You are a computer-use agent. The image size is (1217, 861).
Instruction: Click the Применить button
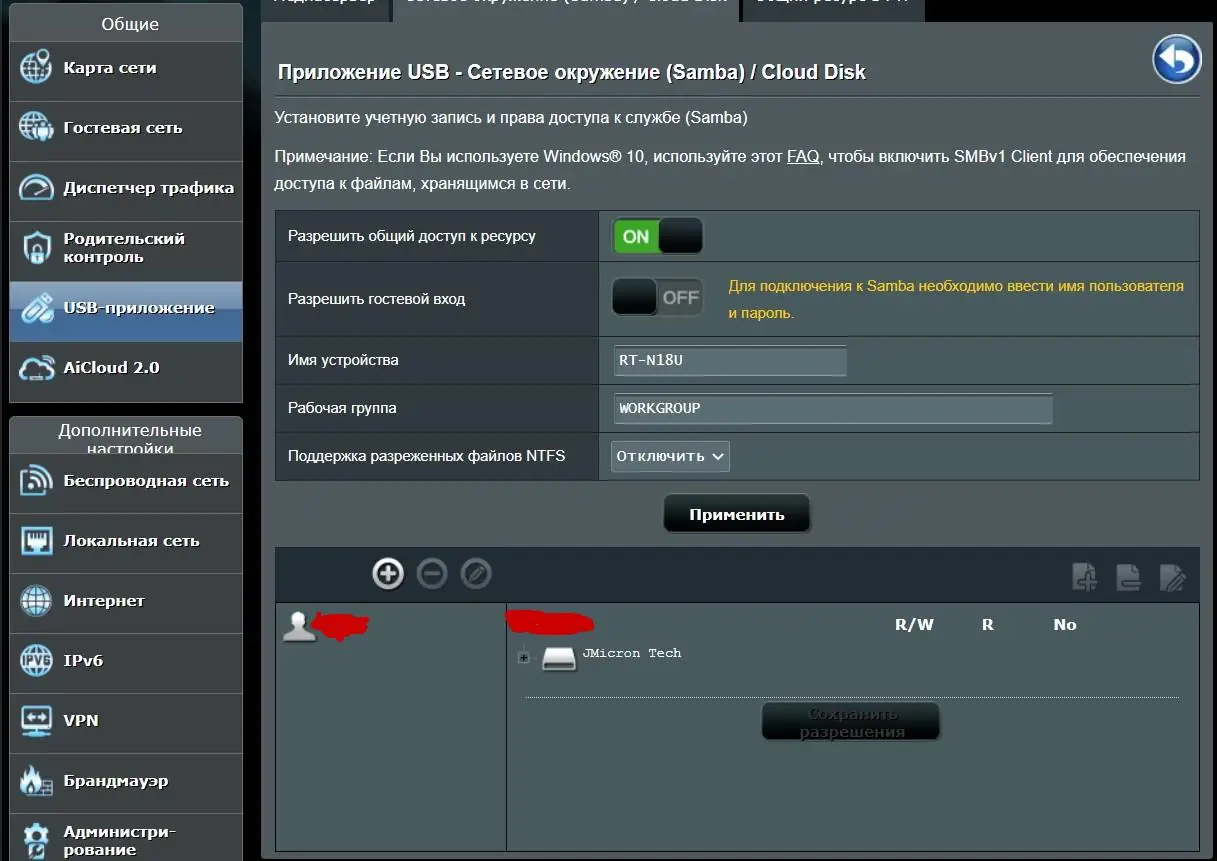[x=737, y=515]
